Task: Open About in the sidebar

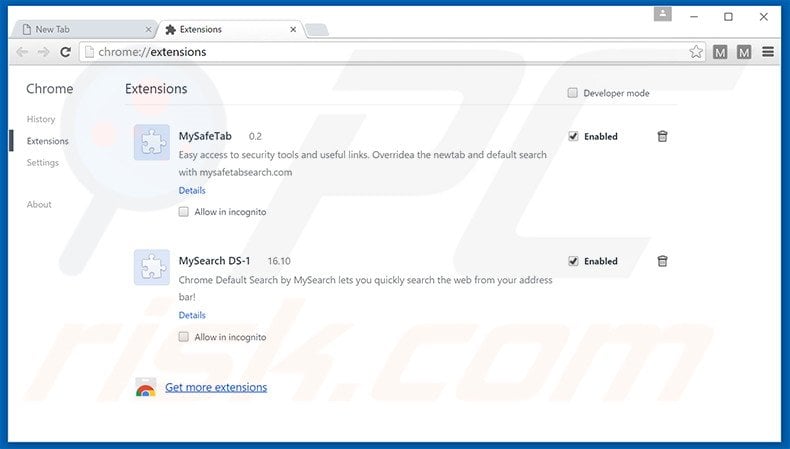Action: 39,204
